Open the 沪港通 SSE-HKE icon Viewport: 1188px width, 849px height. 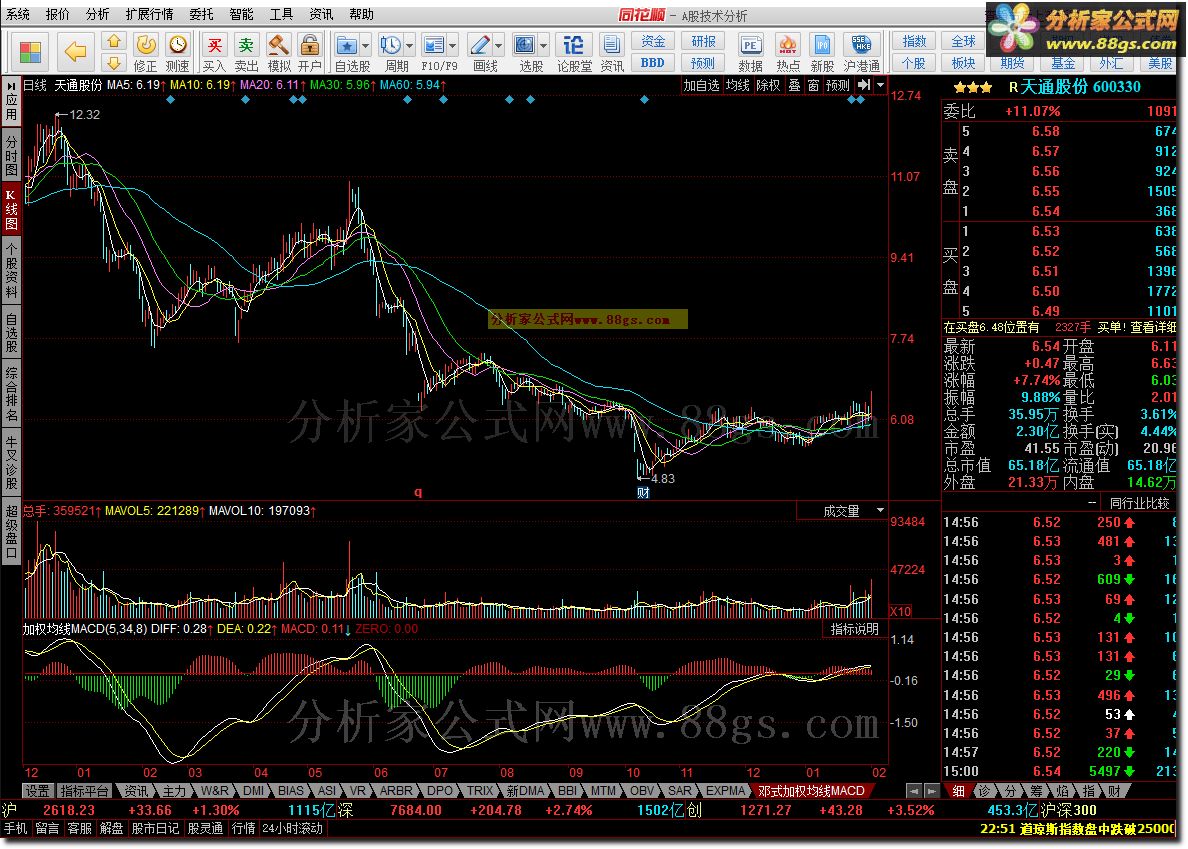[861, 45]
